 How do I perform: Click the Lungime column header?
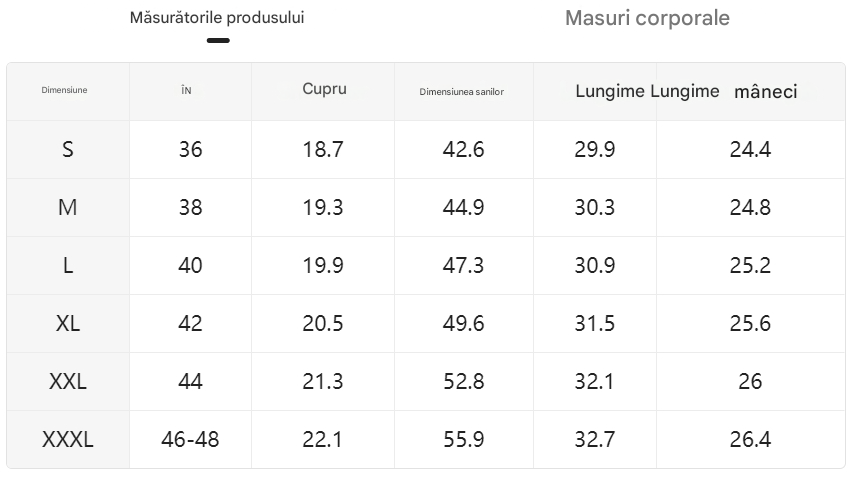[x=610, y=91]
